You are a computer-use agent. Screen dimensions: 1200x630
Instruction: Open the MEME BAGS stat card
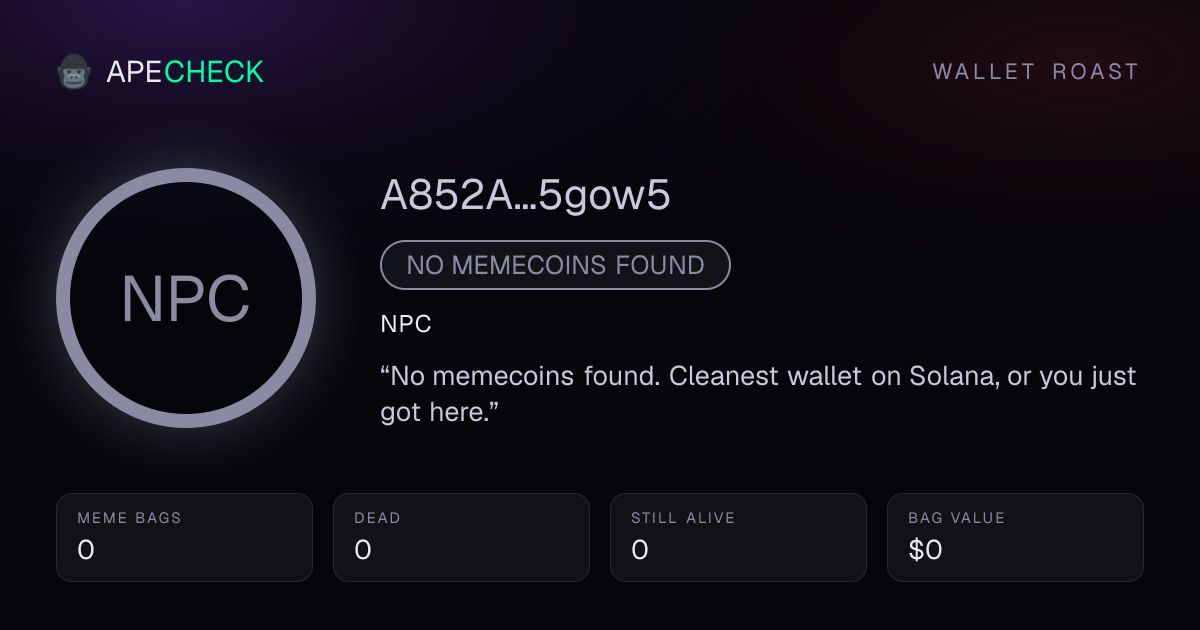tap(184, 537)
